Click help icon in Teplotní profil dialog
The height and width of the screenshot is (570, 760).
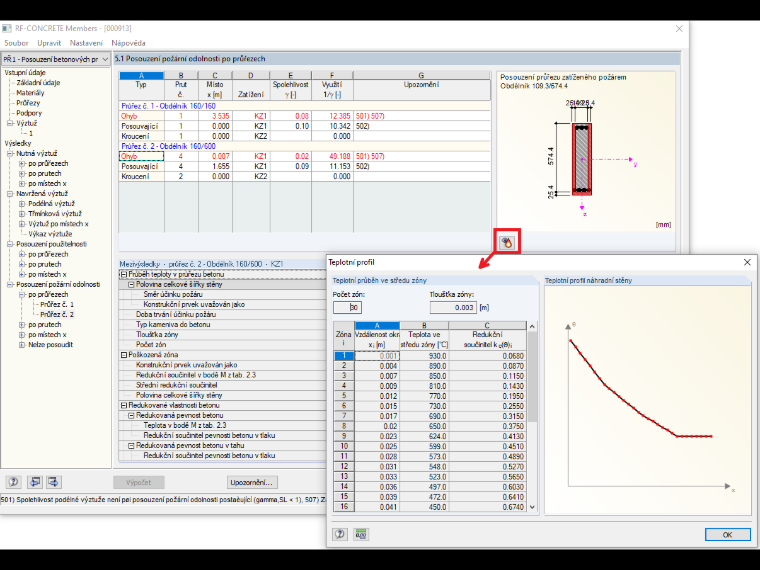[x=340, y=534]
